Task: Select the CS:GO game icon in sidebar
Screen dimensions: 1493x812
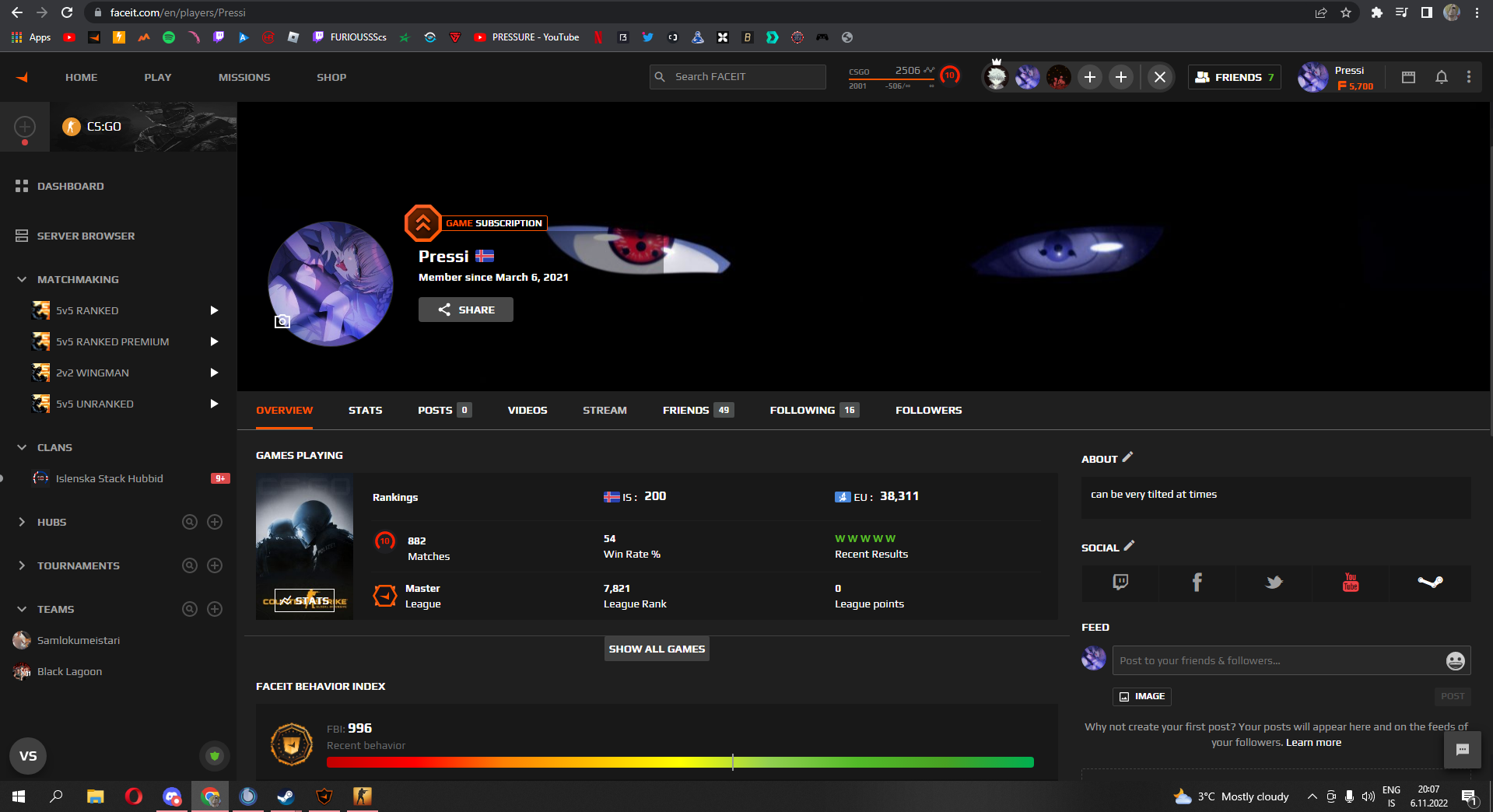Action: [x=72, y=126]
